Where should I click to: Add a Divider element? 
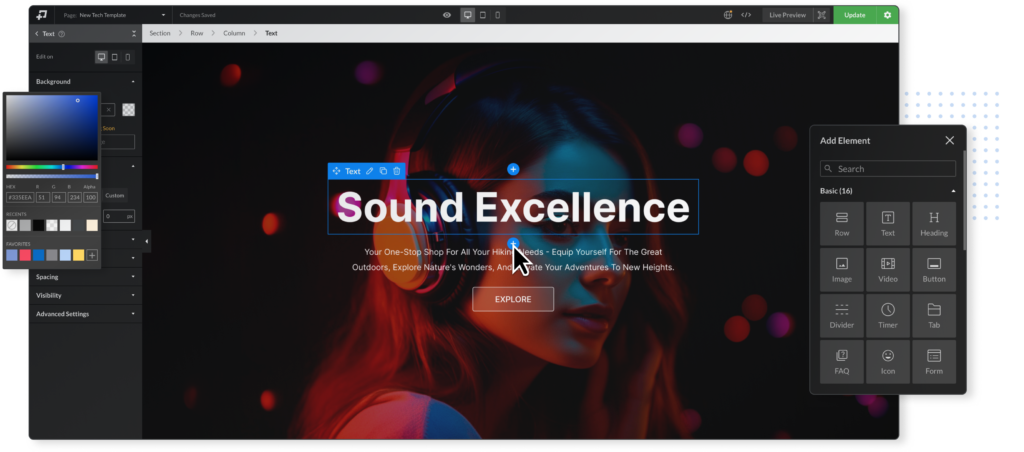click(x=842, y=315)
